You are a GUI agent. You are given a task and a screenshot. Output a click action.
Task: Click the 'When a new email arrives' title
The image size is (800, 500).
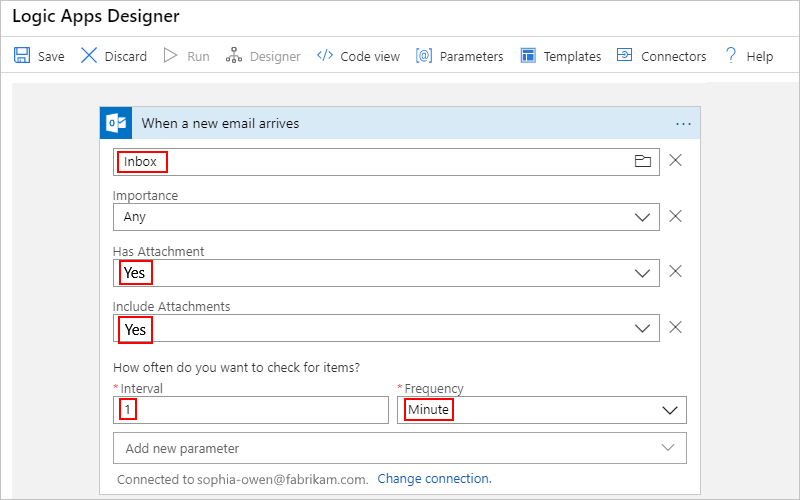coord(220,123)
